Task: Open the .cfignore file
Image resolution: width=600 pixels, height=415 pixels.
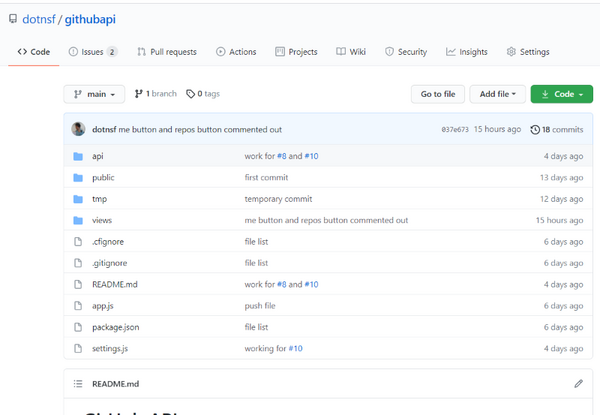Action: coord(108,242)
